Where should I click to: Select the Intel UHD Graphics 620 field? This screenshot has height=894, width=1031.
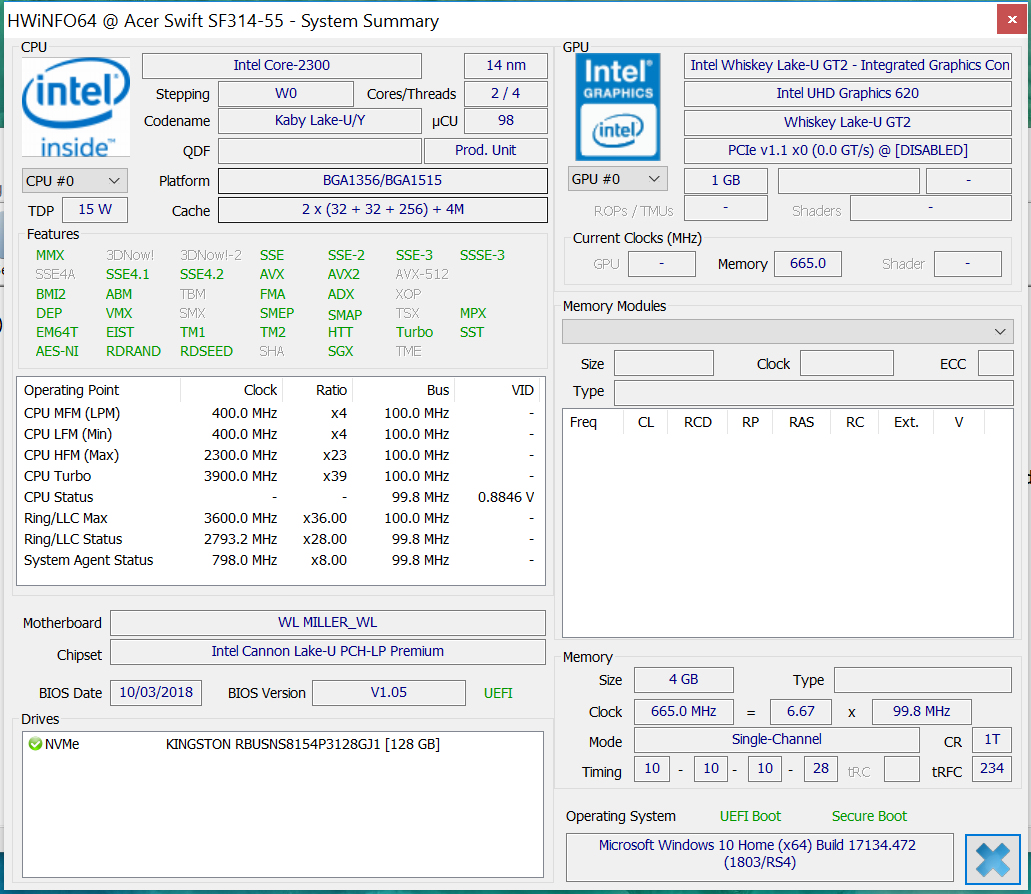coord(848,93)
